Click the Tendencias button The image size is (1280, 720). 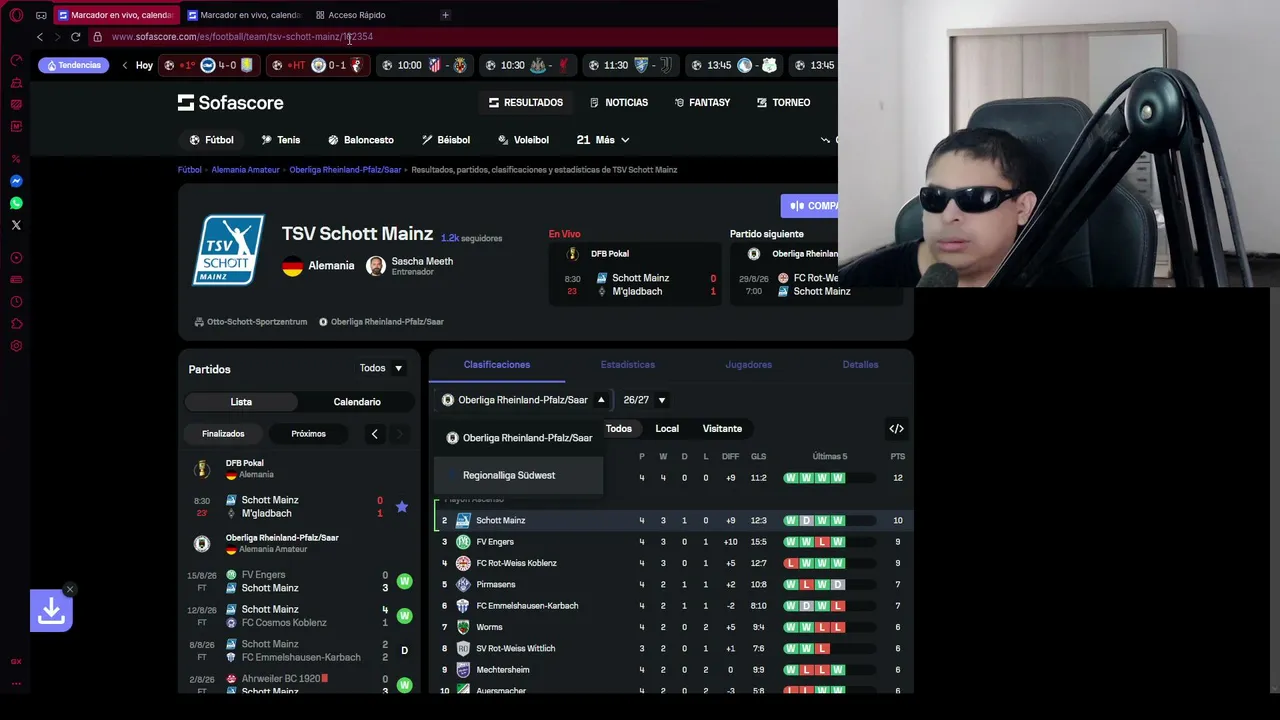click(x=73, y=66)
